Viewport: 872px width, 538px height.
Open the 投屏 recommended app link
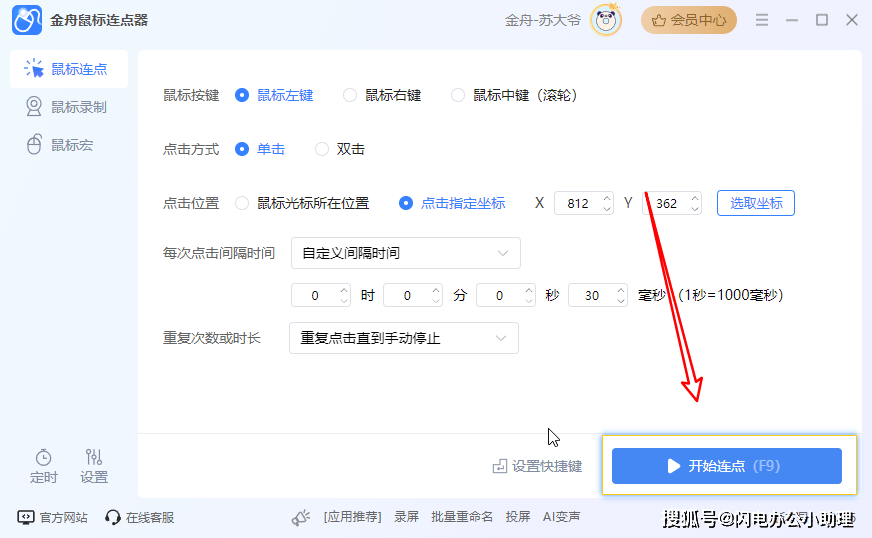517,517
